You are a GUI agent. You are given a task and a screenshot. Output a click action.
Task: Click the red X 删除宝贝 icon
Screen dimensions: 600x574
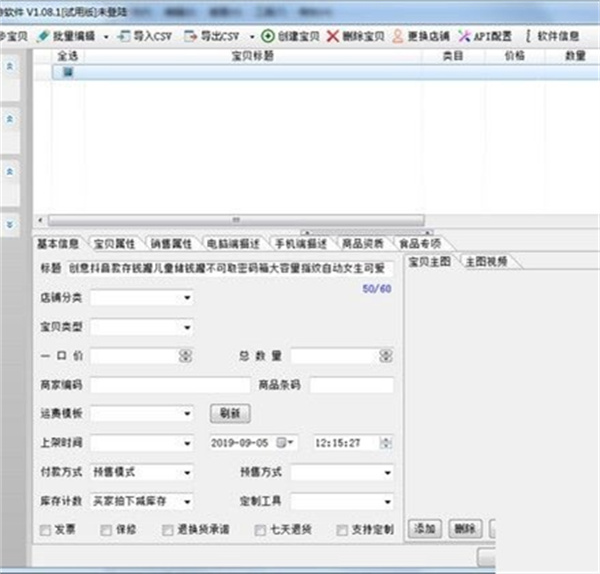point(333,35)
